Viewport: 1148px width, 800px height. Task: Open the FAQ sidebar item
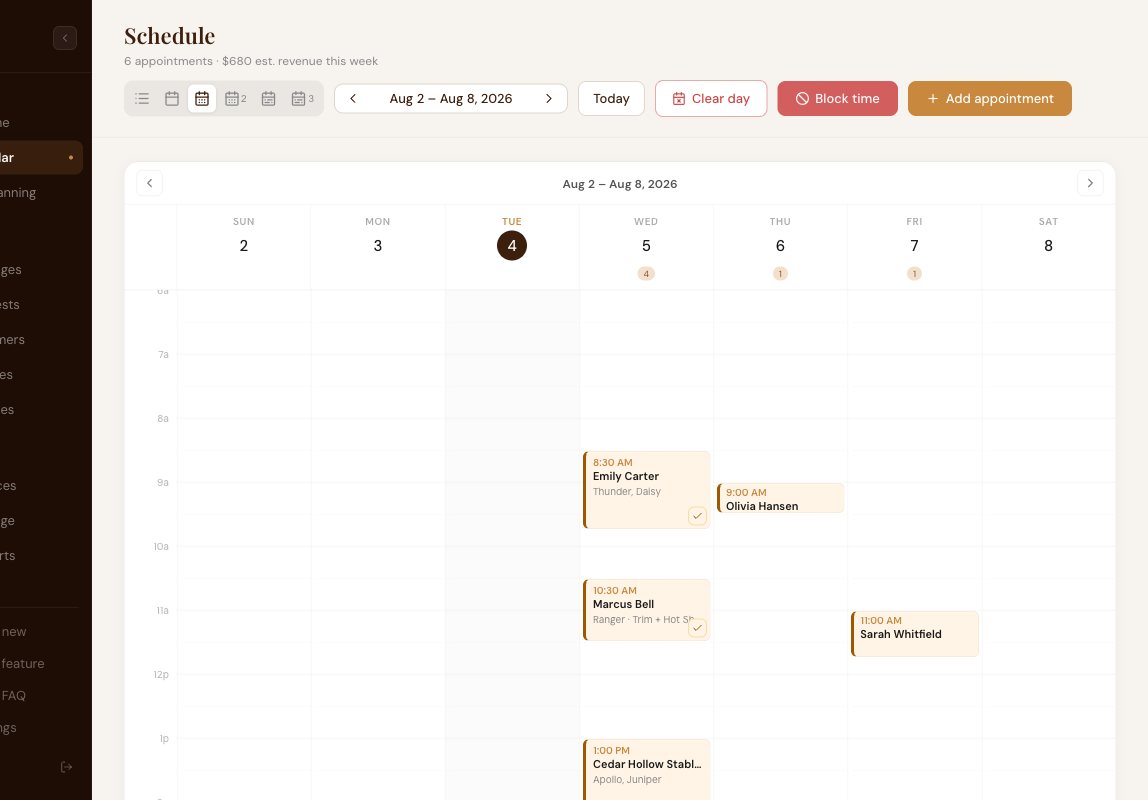(x=13, y=696)
